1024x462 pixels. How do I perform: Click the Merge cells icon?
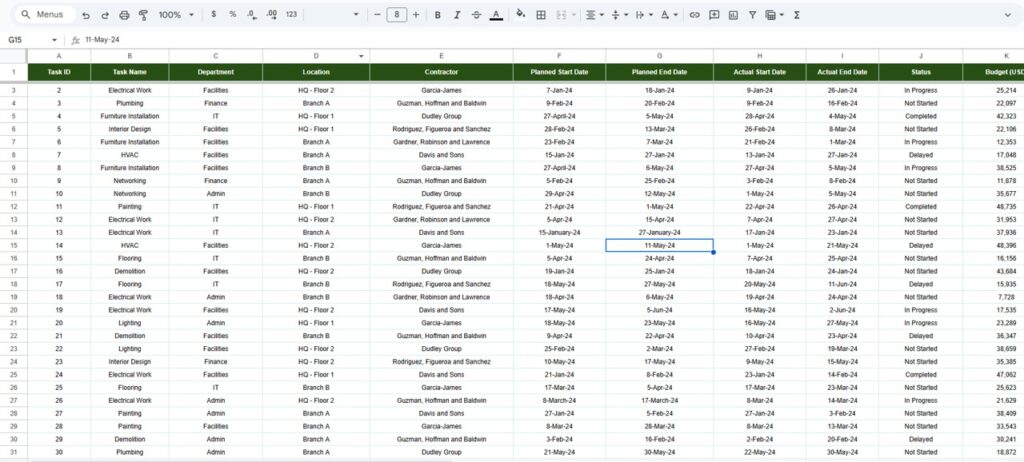coord(561,14)
